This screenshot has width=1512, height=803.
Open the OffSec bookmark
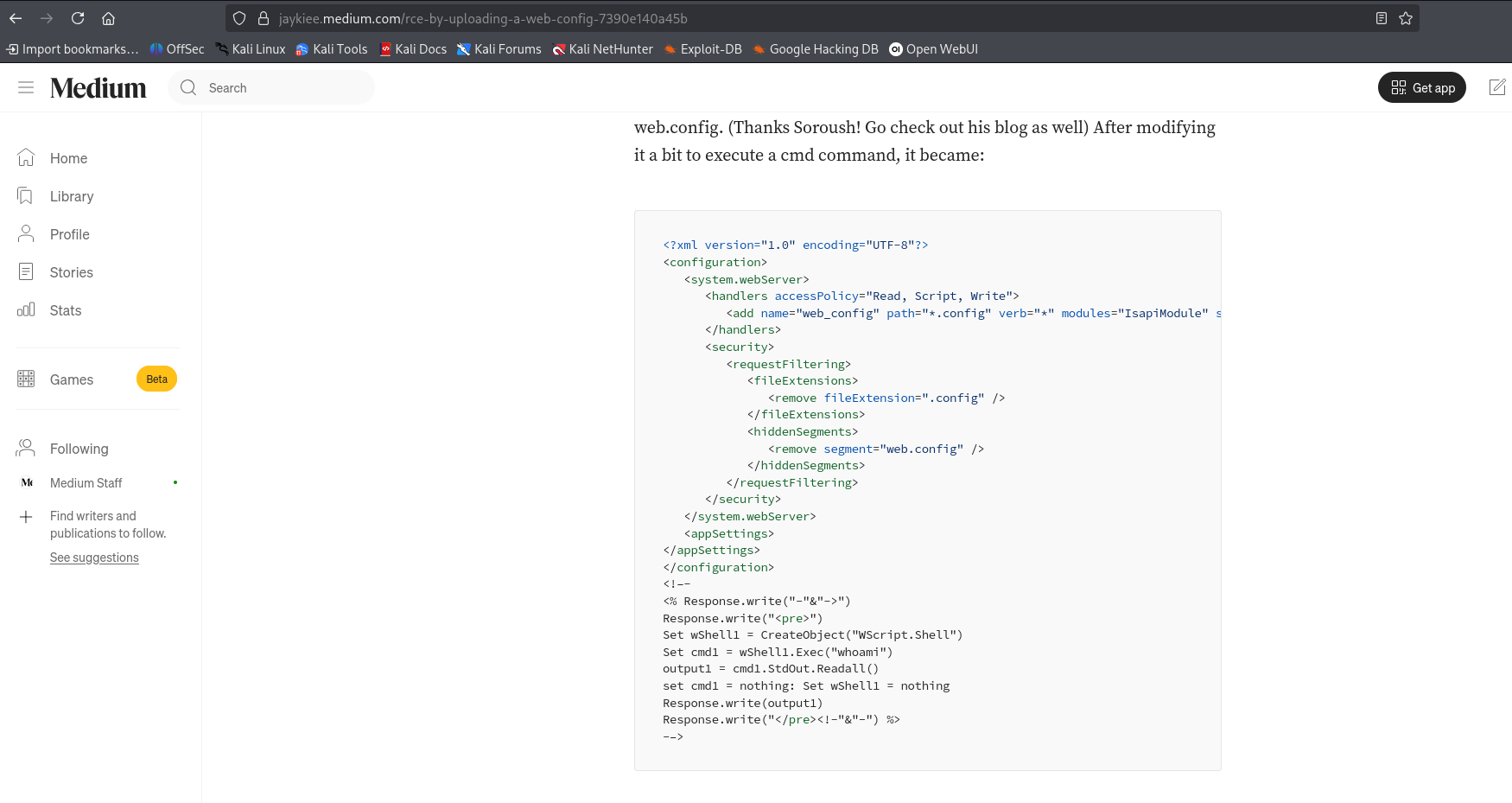pyautogui.click(x=177, y=49)
